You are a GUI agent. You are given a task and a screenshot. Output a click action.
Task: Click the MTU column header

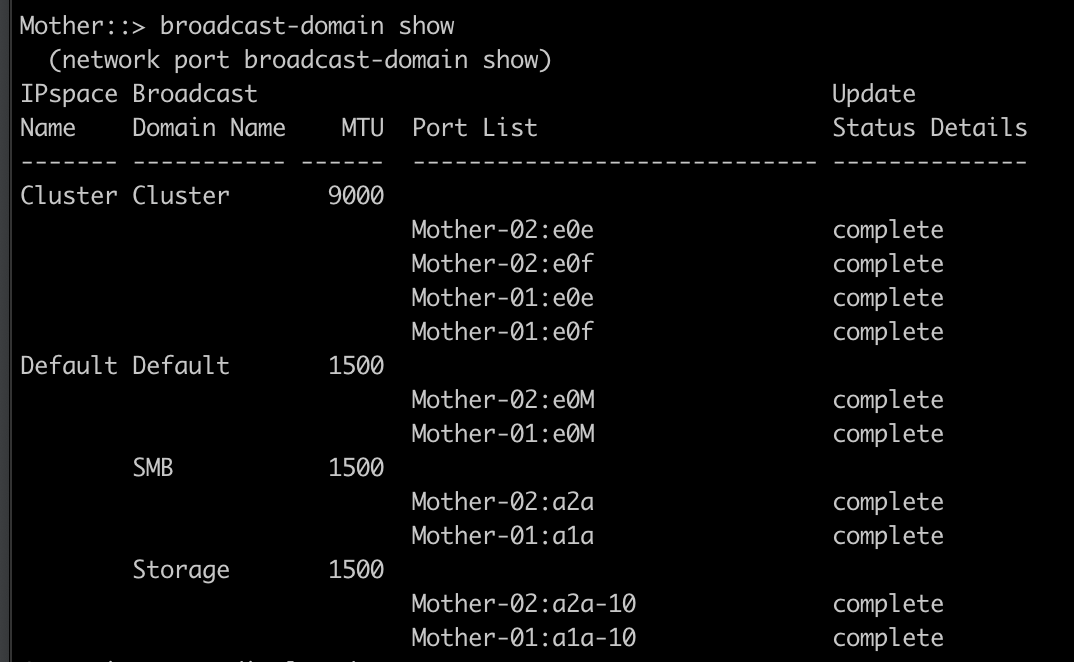pos(362,128)
